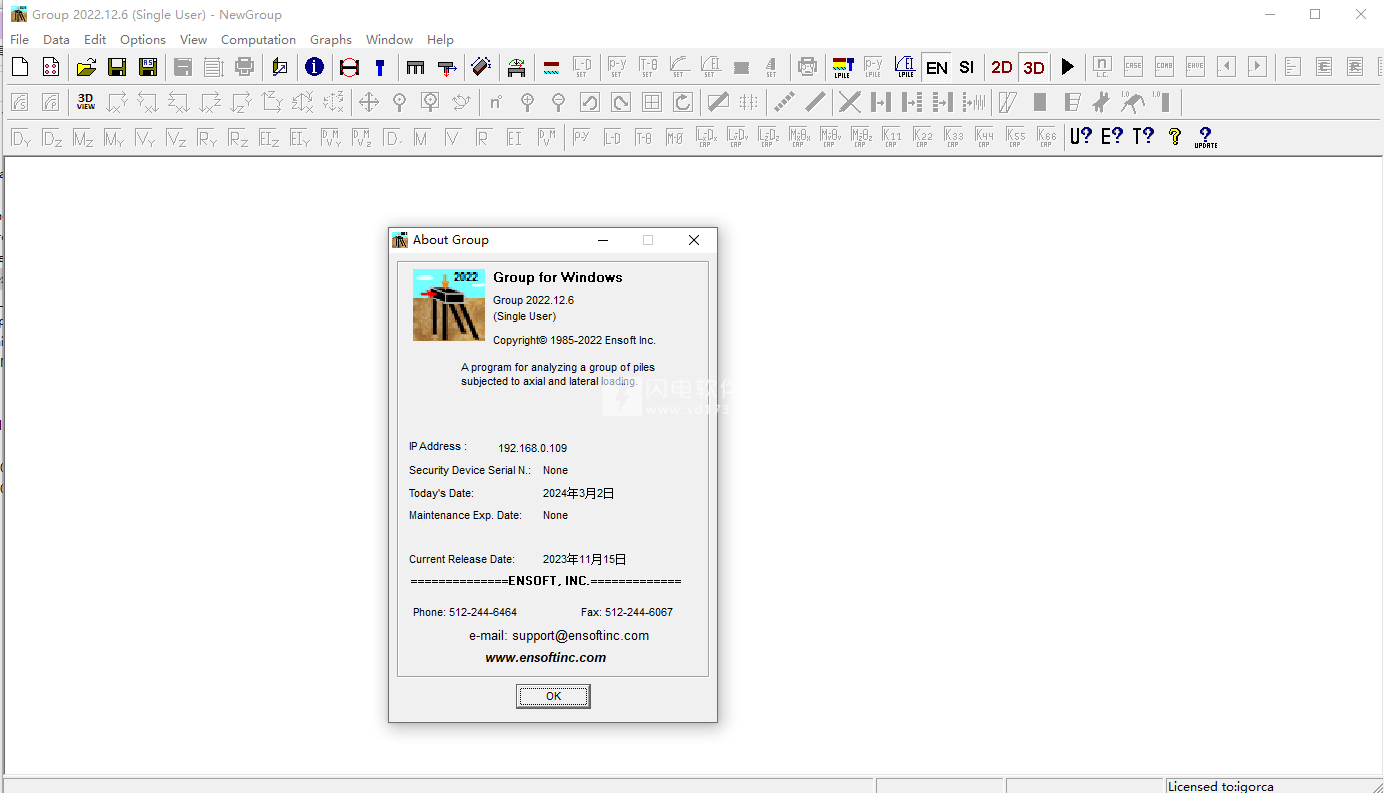Open the Computation menu
This screenshot has height=793, width=1384.
coord(258,40)
